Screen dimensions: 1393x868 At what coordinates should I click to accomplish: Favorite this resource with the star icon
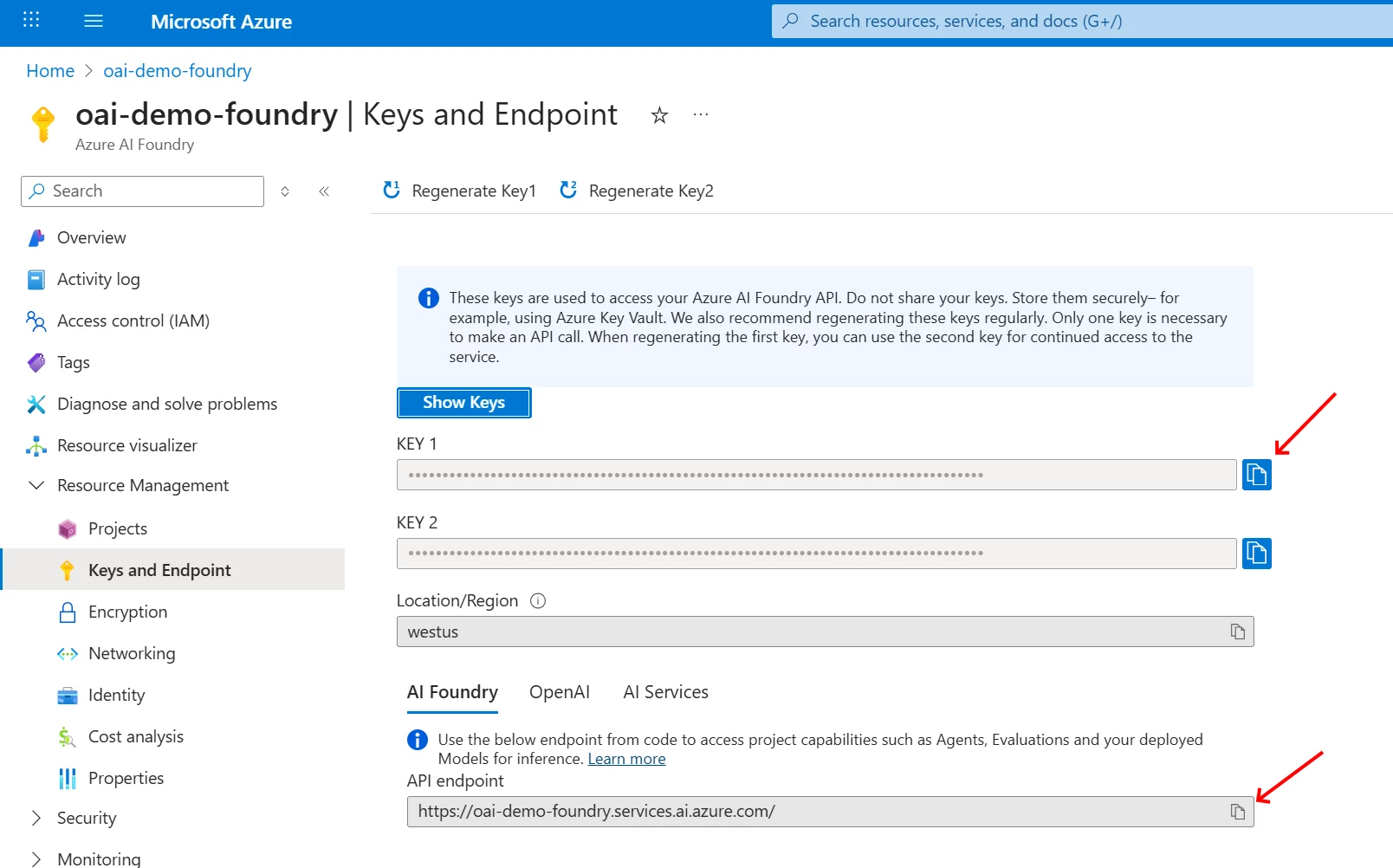point(659,115)
